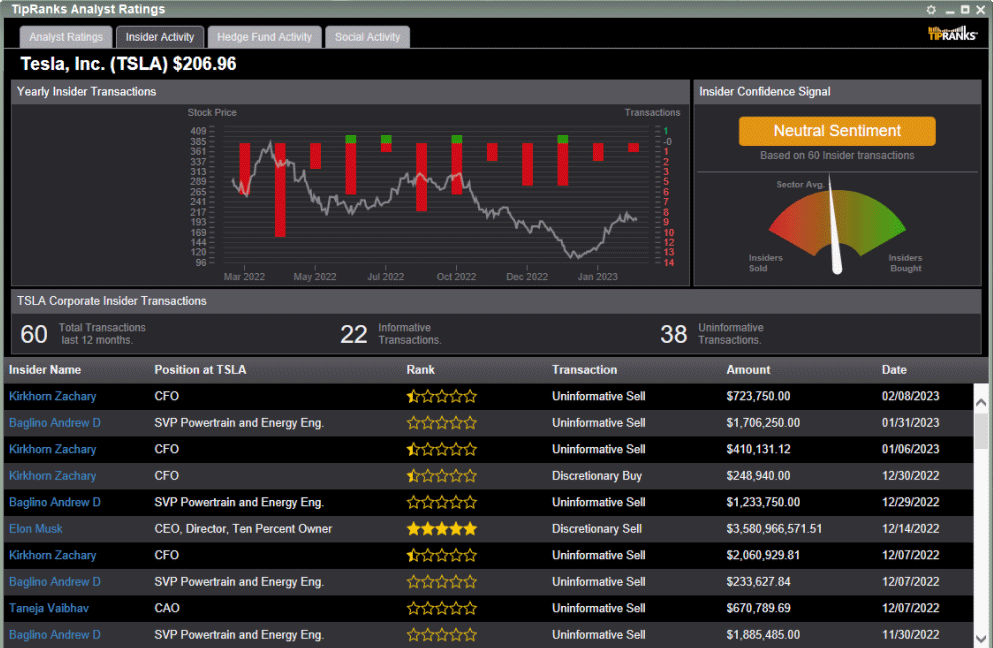
Task: Switch to the Analyst Ratings tab
Action: coord(66,37)
